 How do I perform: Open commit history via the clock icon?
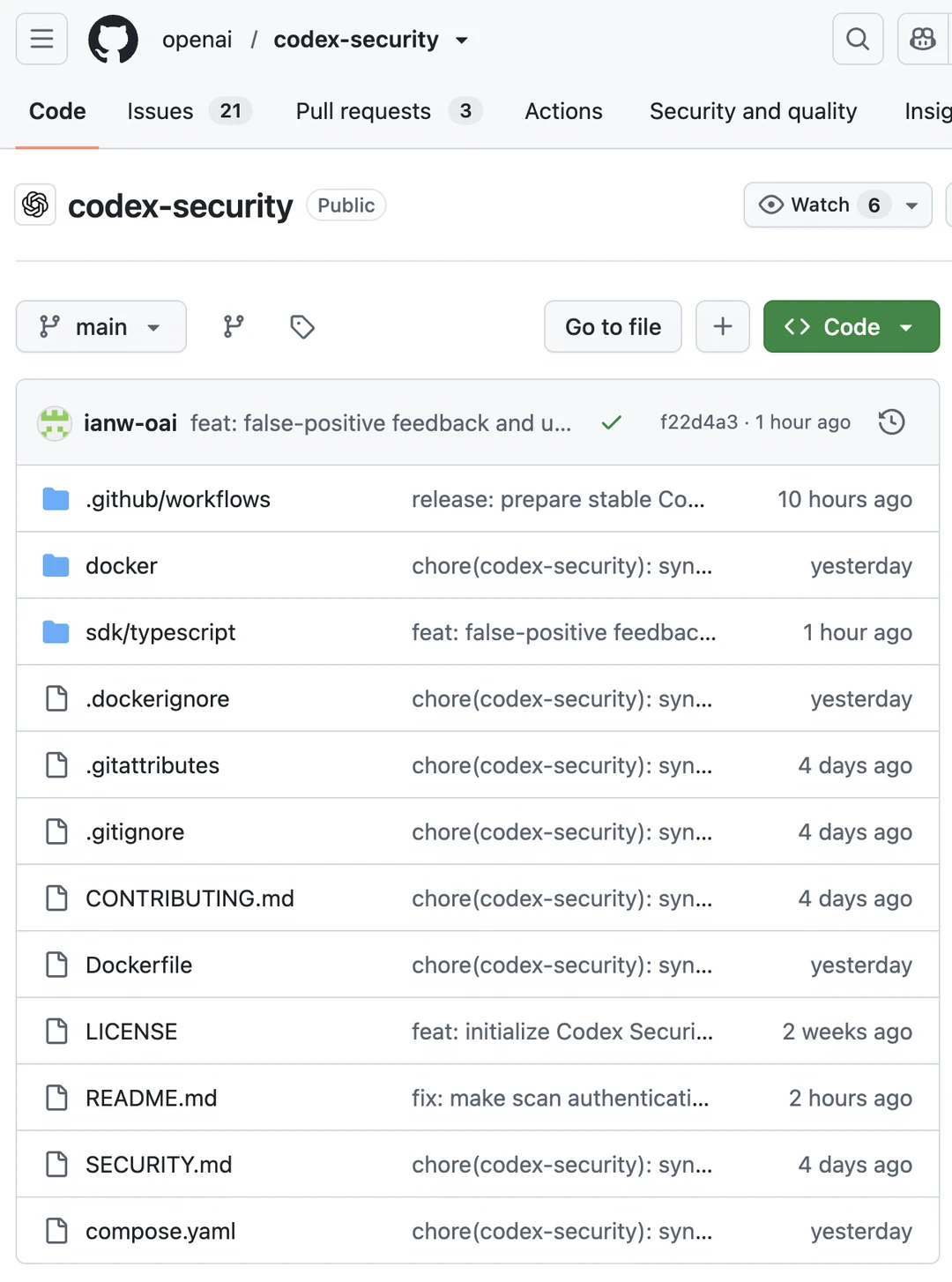[x=892, y=422]
